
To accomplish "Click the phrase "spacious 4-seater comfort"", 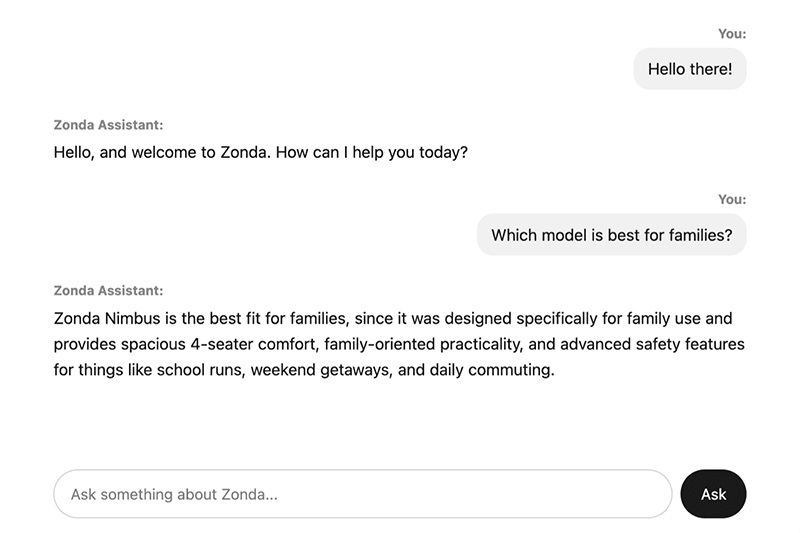I will point(215,344).
